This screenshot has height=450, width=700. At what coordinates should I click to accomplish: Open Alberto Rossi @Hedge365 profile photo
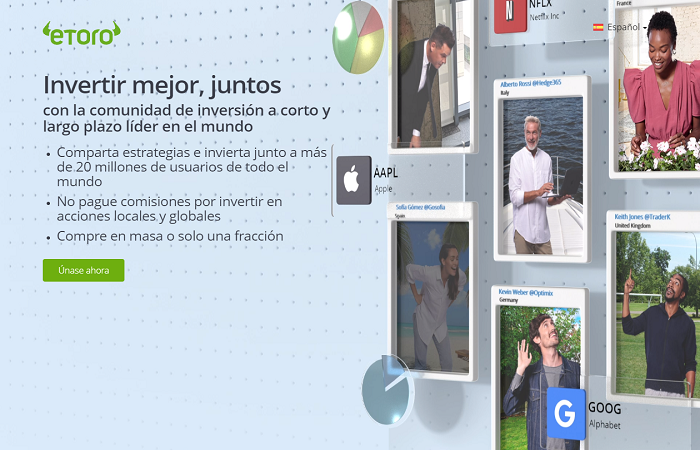pyautogui.click(x=542, y=176)
